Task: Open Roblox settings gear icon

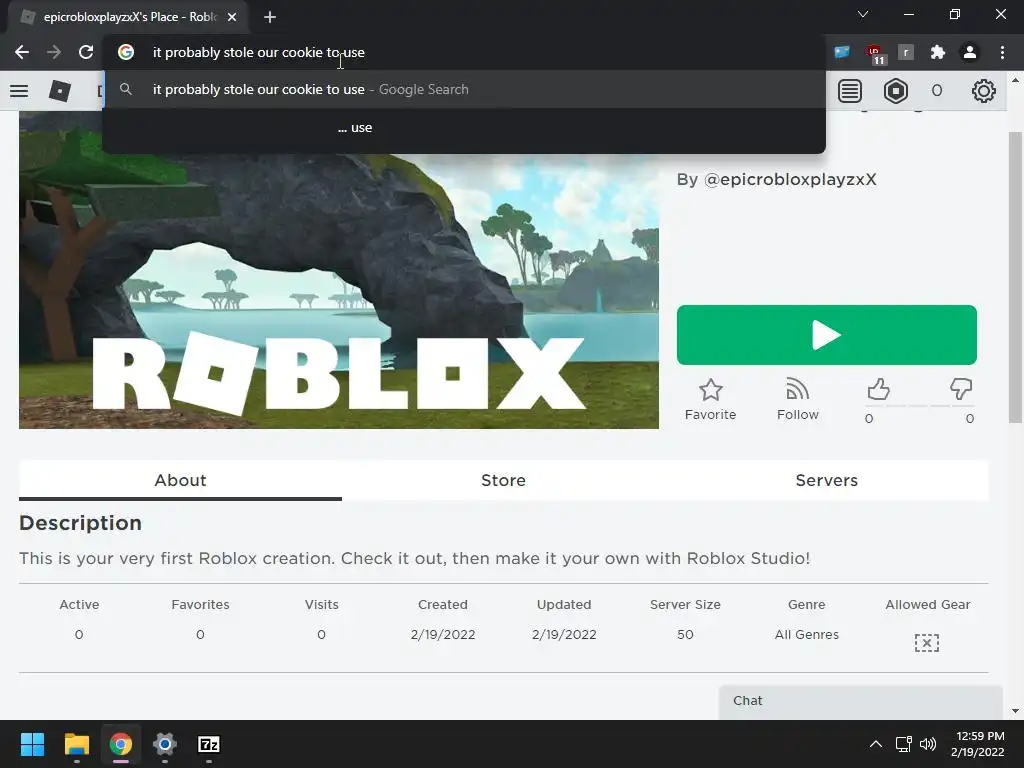Action: tap(984, 91)
